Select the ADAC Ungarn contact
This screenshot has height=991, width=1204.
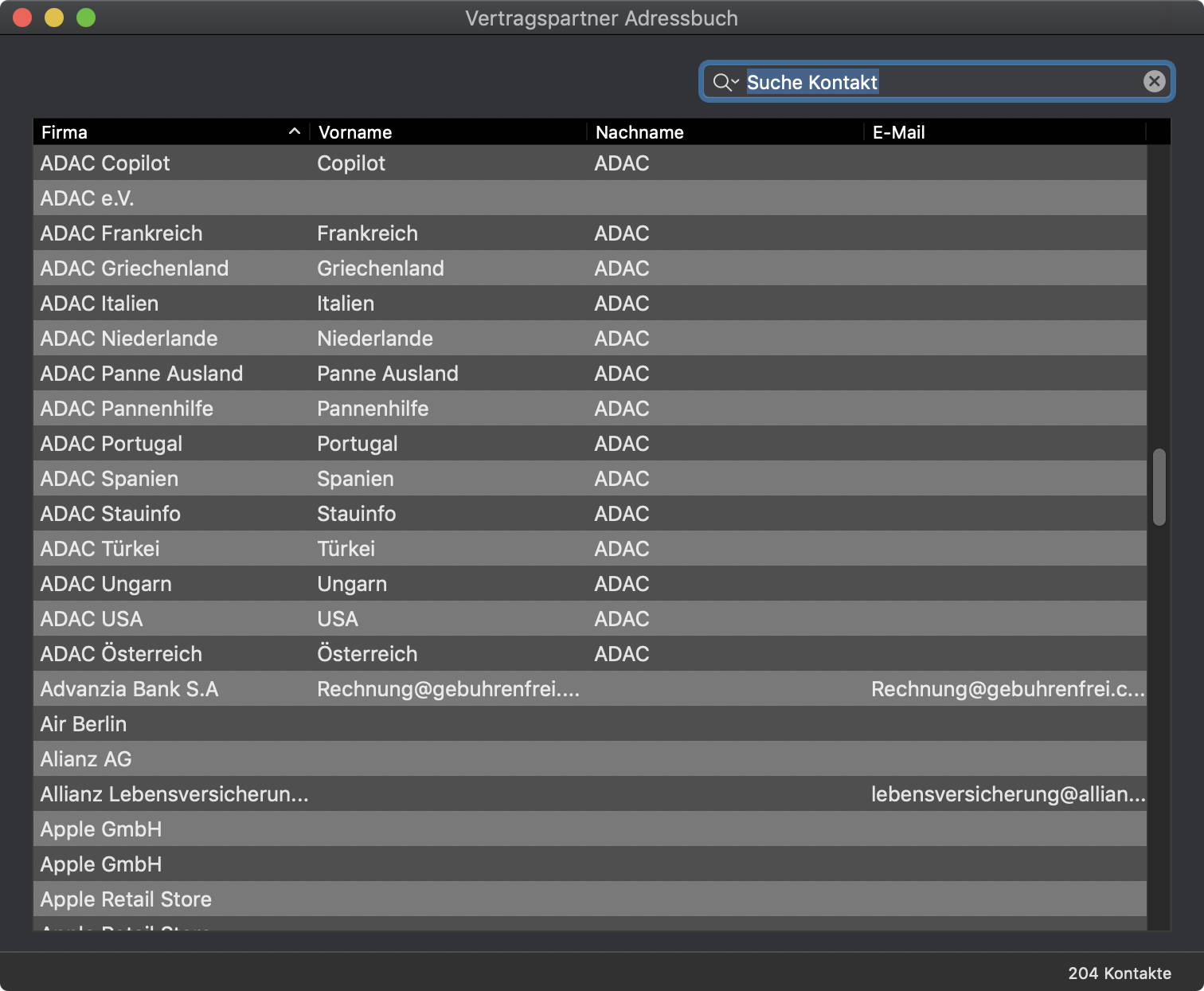pyautogui.click(x=590, y=583)
